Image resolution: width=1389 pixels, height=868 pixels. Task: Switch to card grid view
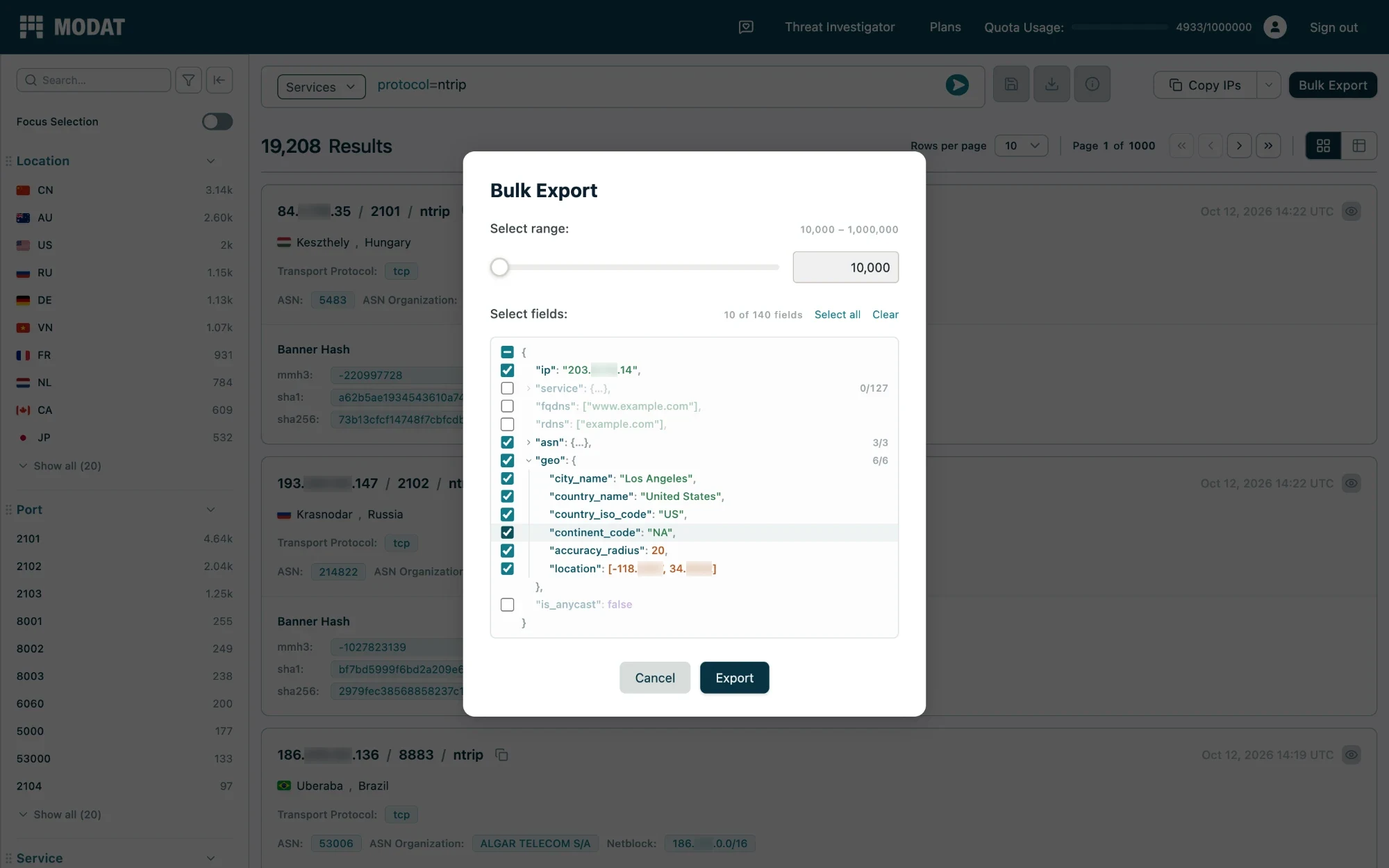click(x=1323, y=146)
